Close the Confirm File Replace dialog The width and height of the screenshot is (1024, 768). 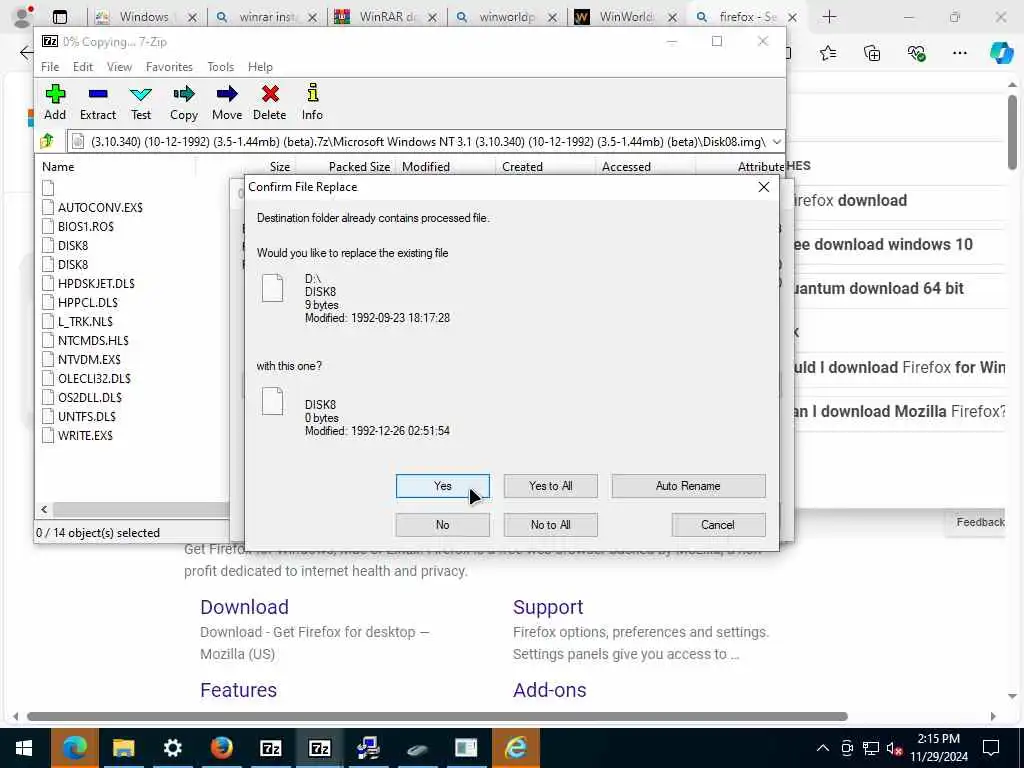point(763,187)
